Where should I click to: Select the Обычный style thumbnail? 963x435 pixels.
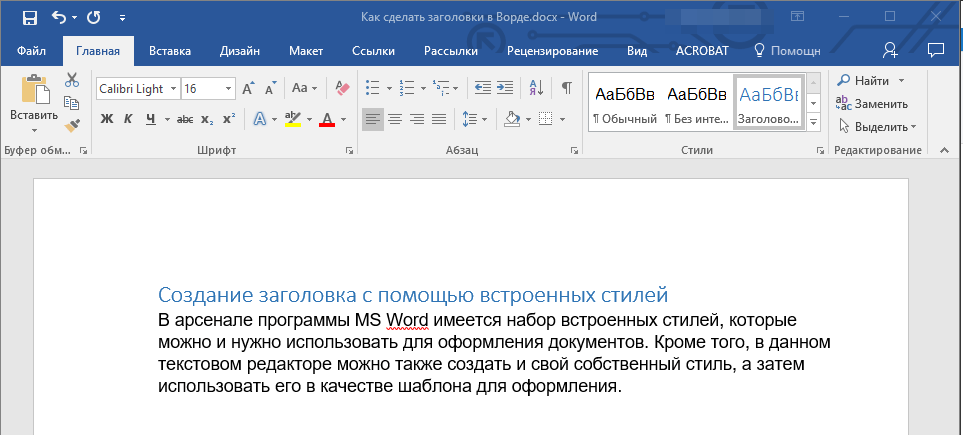pyautogui.click(x=625, y=103)
